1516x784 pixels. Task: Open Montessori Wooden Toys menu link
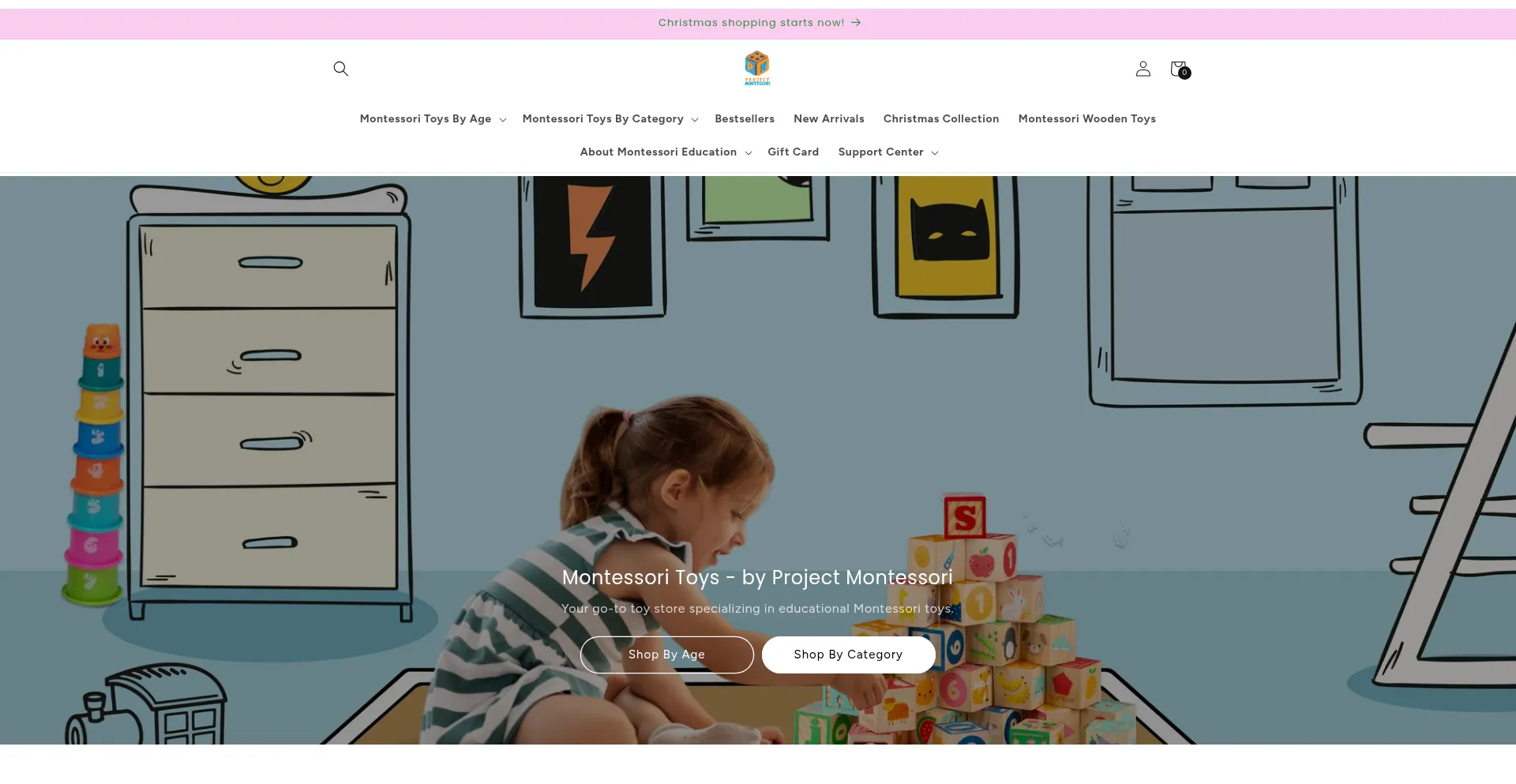click(1087, 119)
